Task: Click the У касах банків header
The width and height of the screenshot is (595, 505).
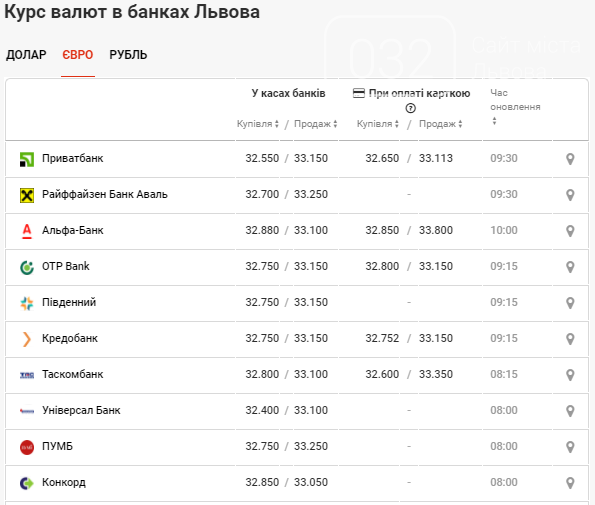Action: click(x=288, y=93)
